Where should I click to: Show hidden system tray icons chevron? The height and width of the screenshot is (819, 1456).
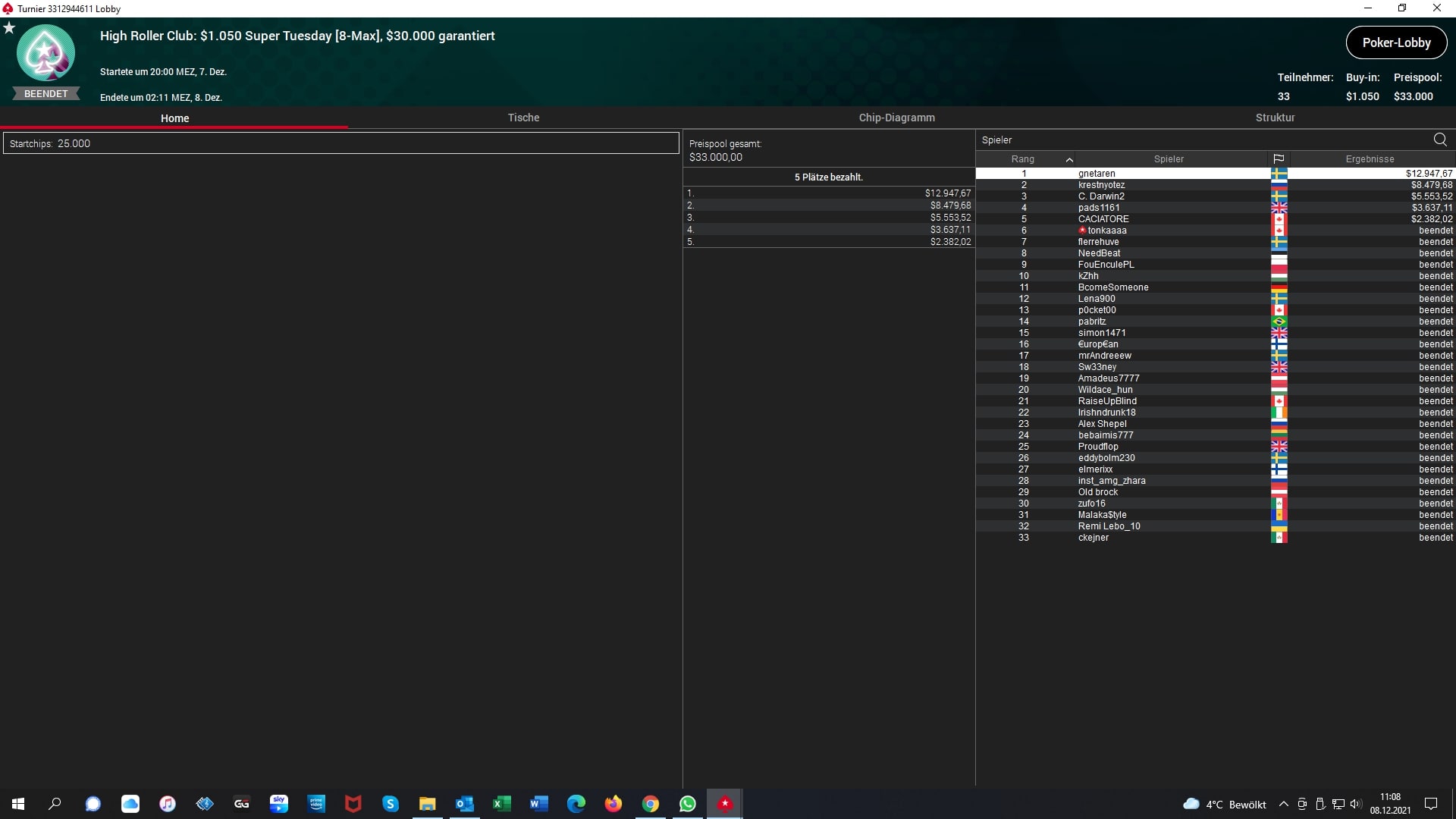pyautogui.click(x=1283, y=804)
